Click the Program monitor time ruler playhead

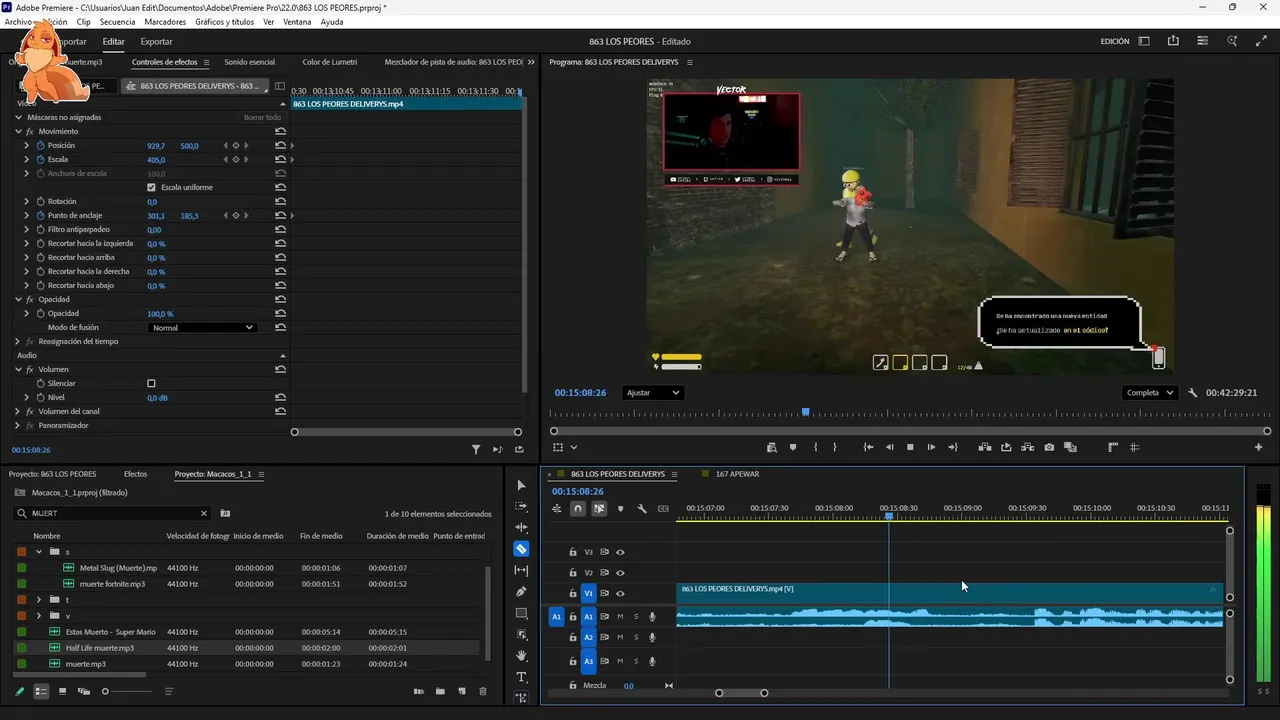[805, 412]
